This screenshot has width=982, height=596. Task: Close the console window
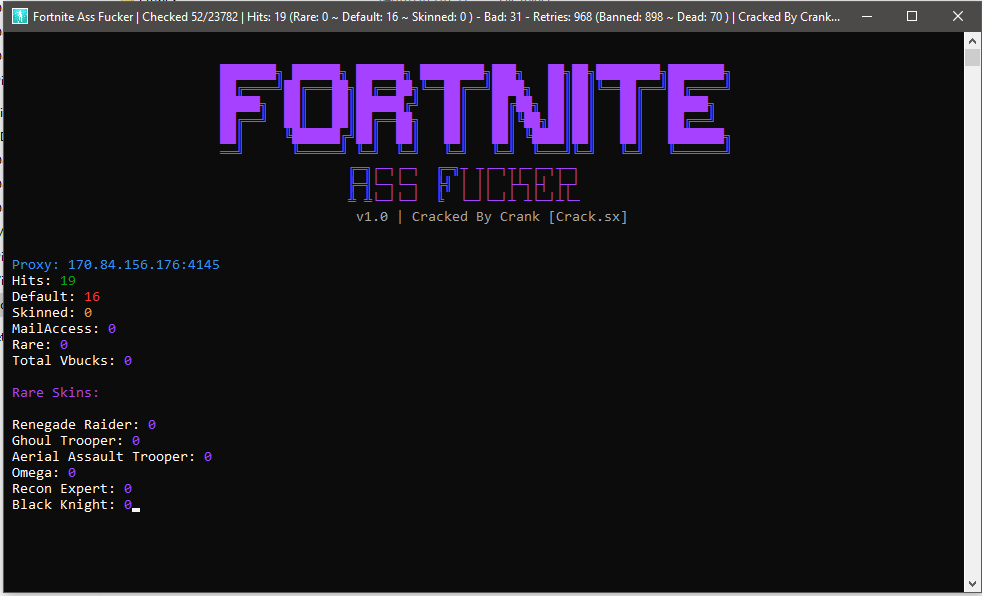pyautogui.click(x=958, y=16)
